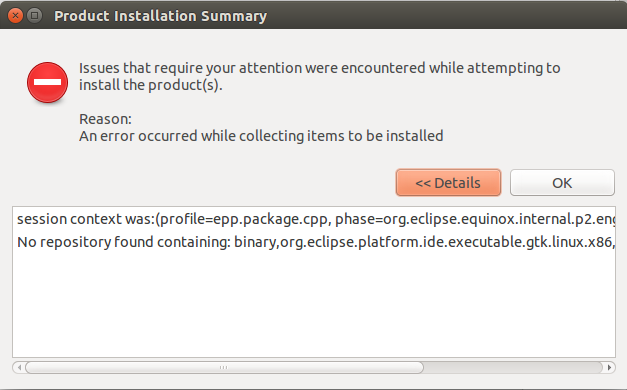
Task: Click the horizontal scrollbar thumb
Action: (x=224, y=367)
